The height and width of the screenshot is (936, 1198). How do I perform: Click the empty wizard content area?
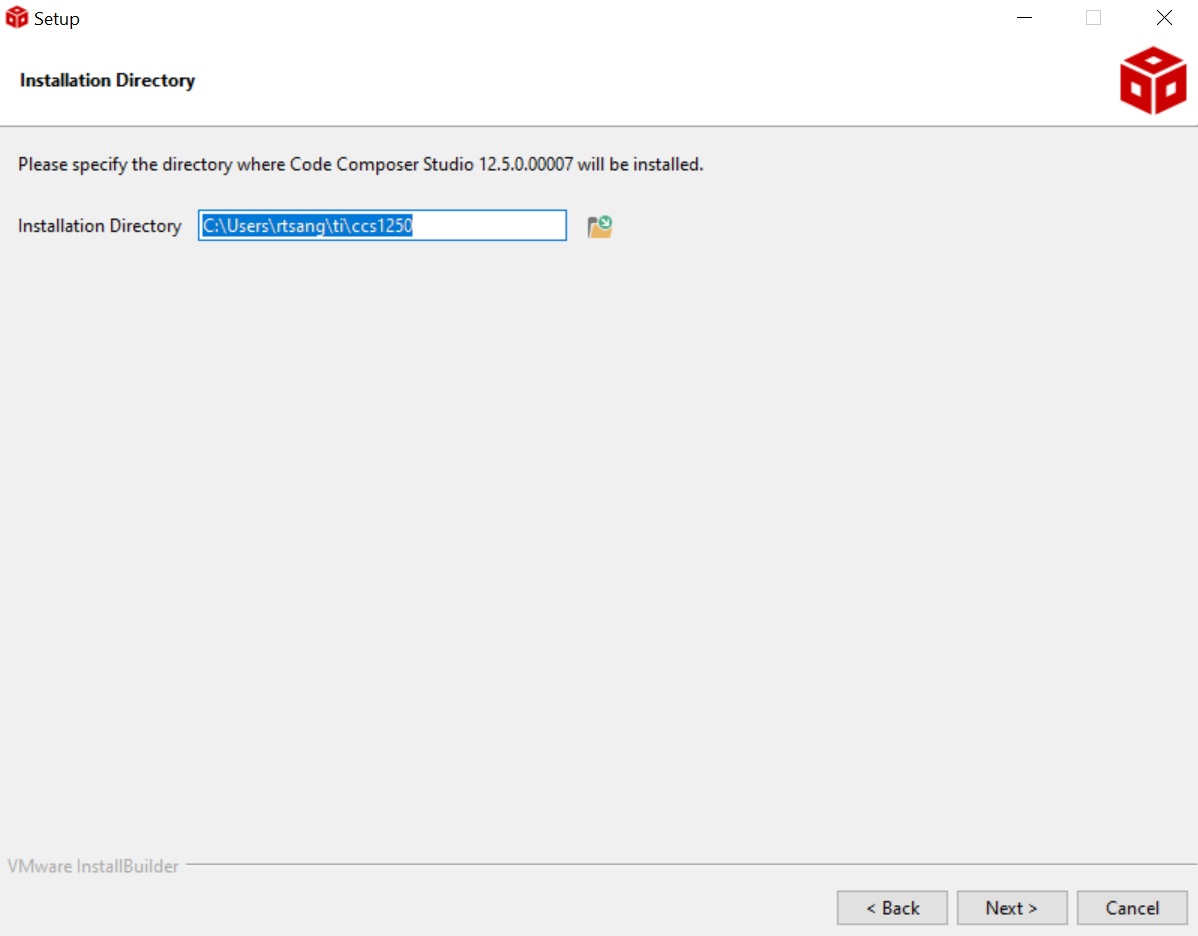click(600, 550)
